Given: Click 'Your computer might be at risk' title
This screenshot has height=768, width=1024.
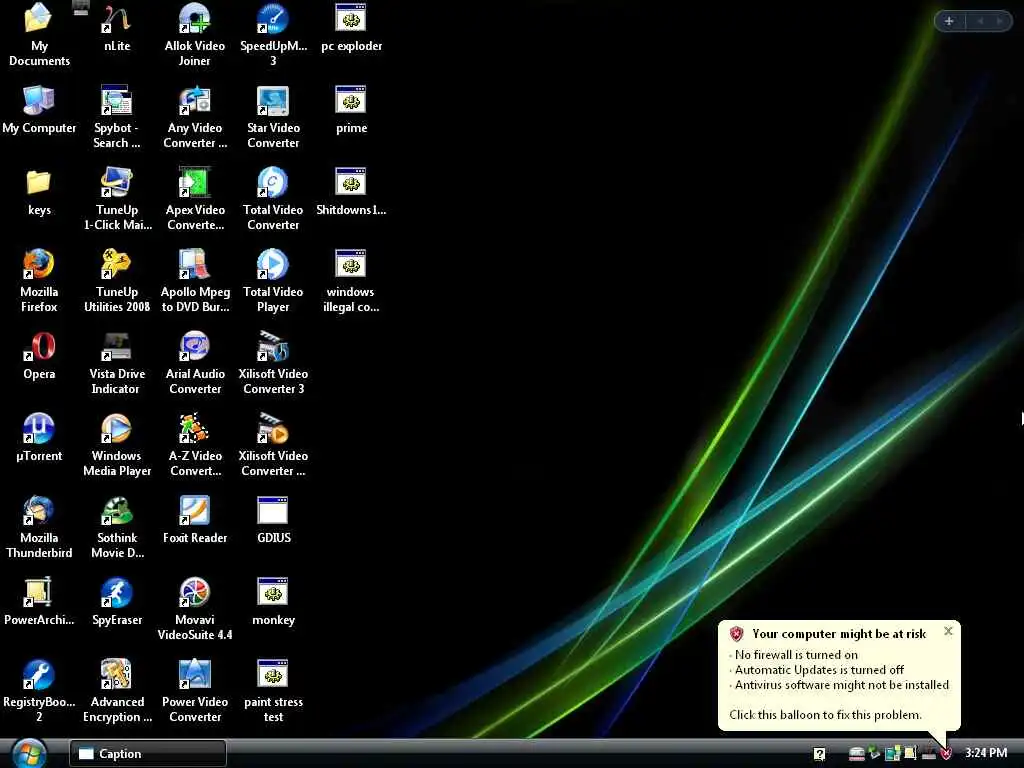Looking at the screenshot, I should (839, 633).
